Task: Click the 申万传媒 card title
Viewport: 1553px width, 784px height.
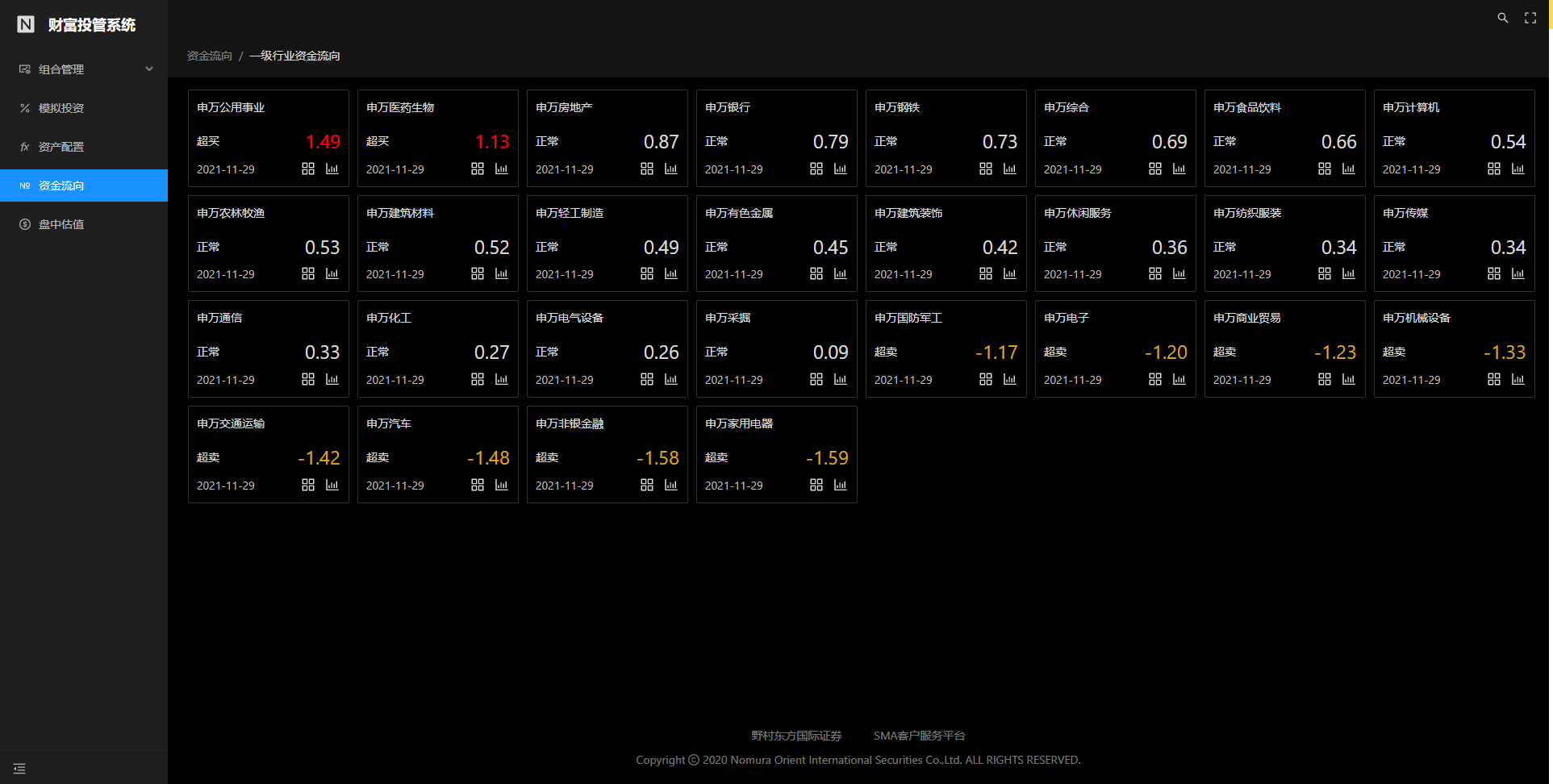Action: tap(1405, 213)
